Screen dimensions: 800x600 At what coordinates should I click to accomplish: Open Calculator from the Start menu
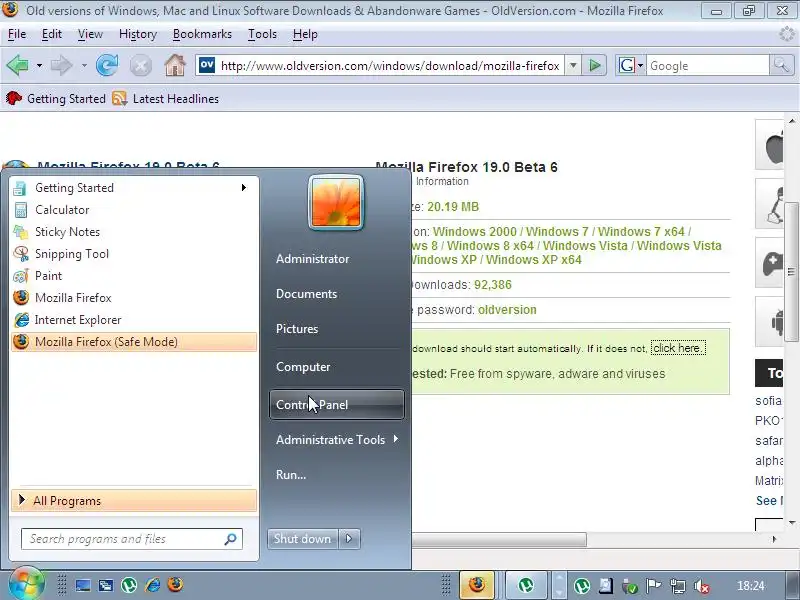pyautogui.click(x=134, y=210)
